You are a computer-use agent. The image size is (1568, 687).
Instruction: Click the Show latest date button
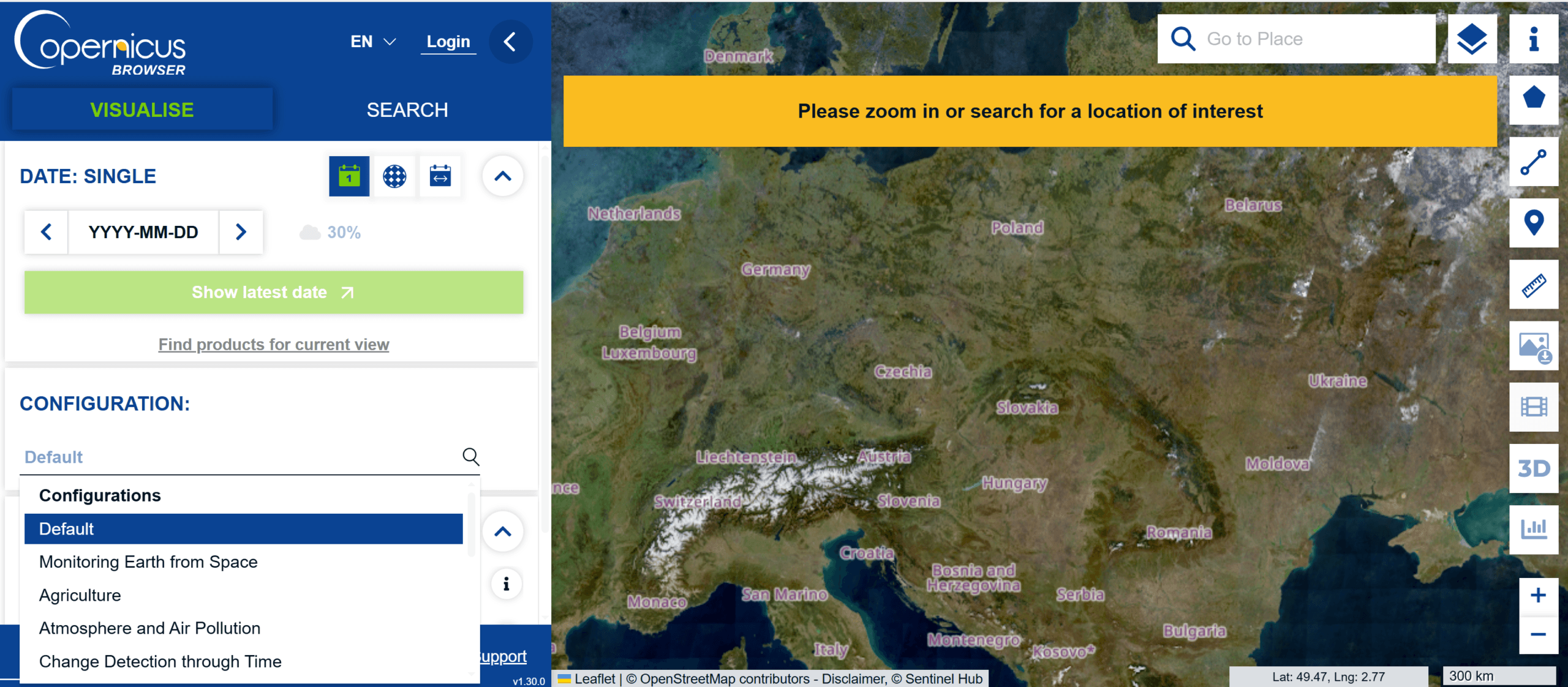tap(273, 293)
